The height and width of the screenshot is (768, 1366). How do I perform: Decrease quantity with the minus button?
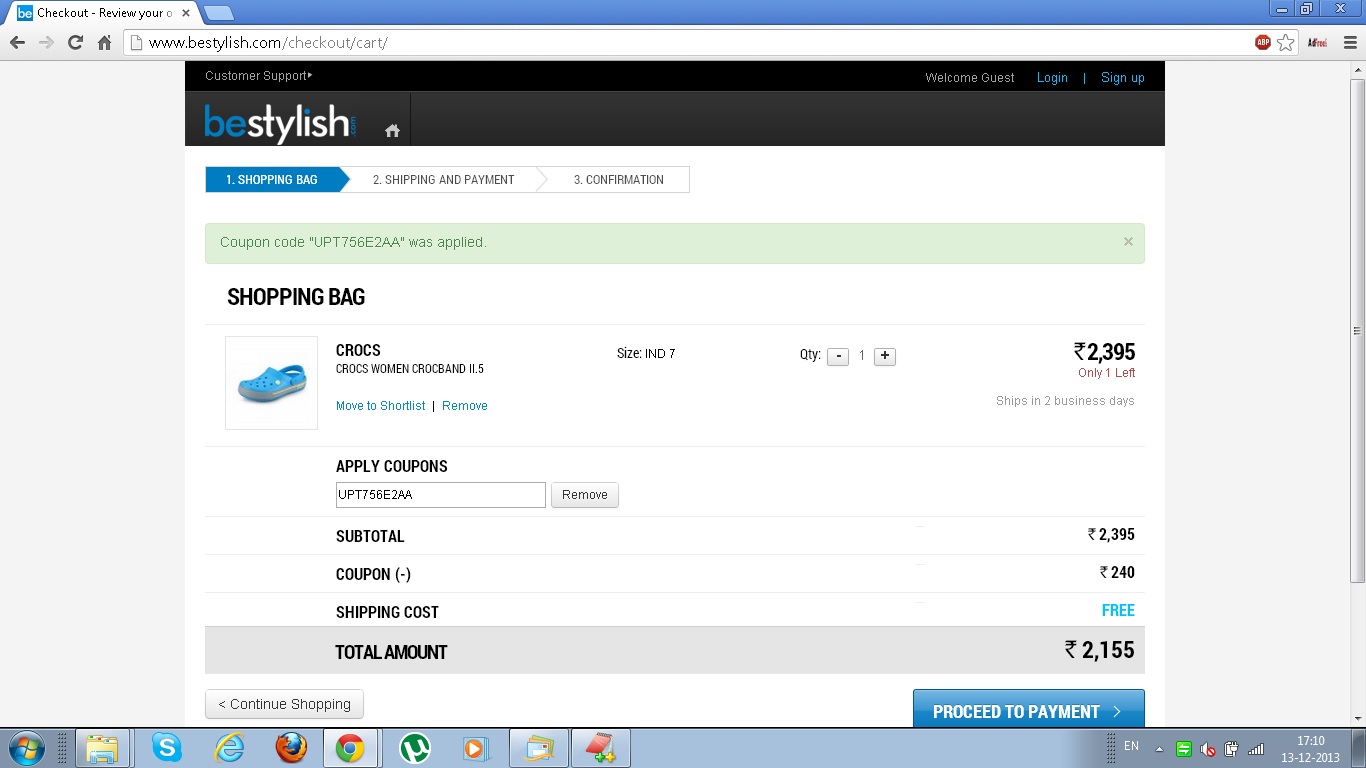point(838,356)
